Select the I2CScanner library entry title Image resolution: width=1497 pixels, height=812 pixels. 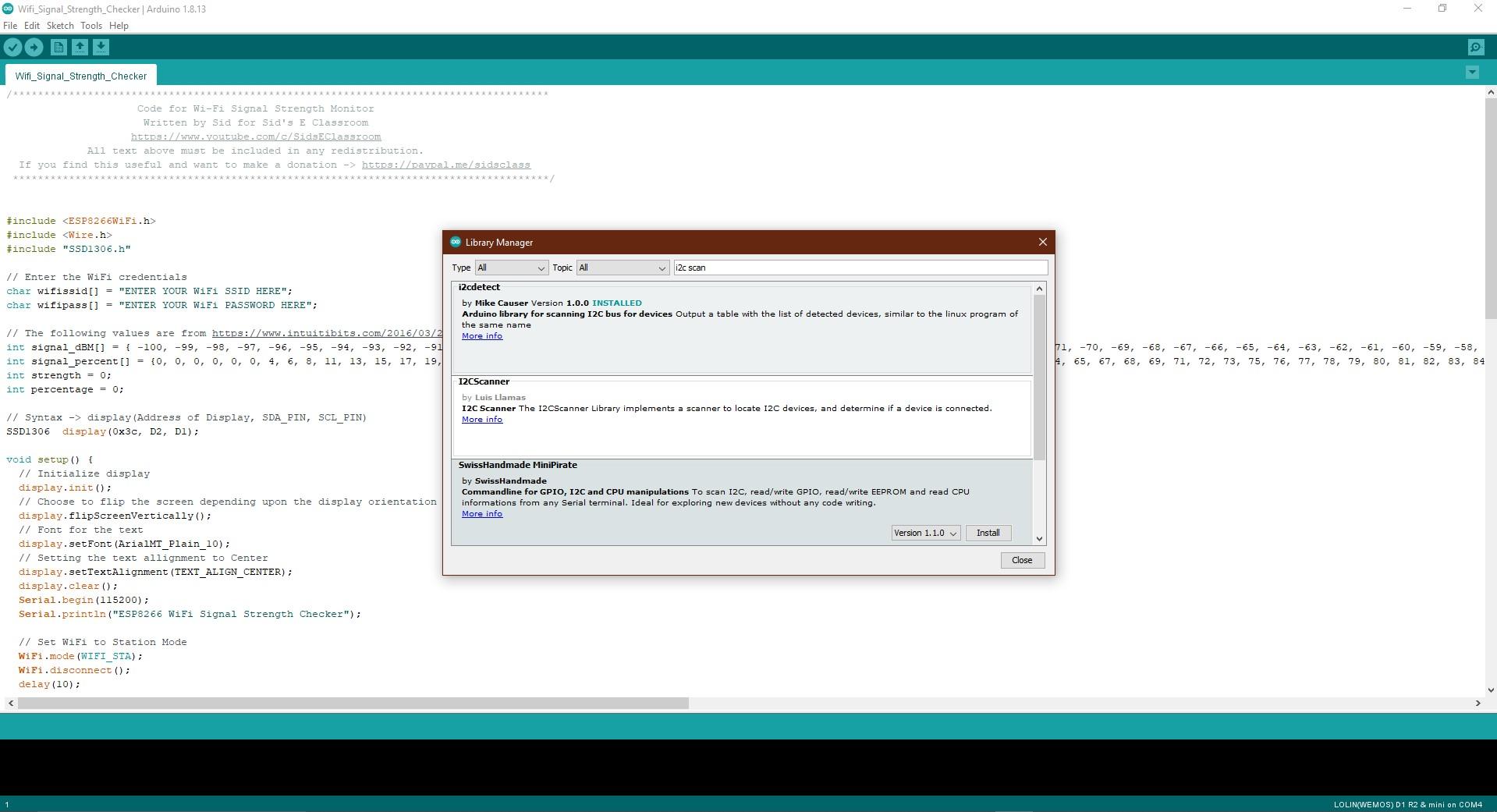[484, 381]
